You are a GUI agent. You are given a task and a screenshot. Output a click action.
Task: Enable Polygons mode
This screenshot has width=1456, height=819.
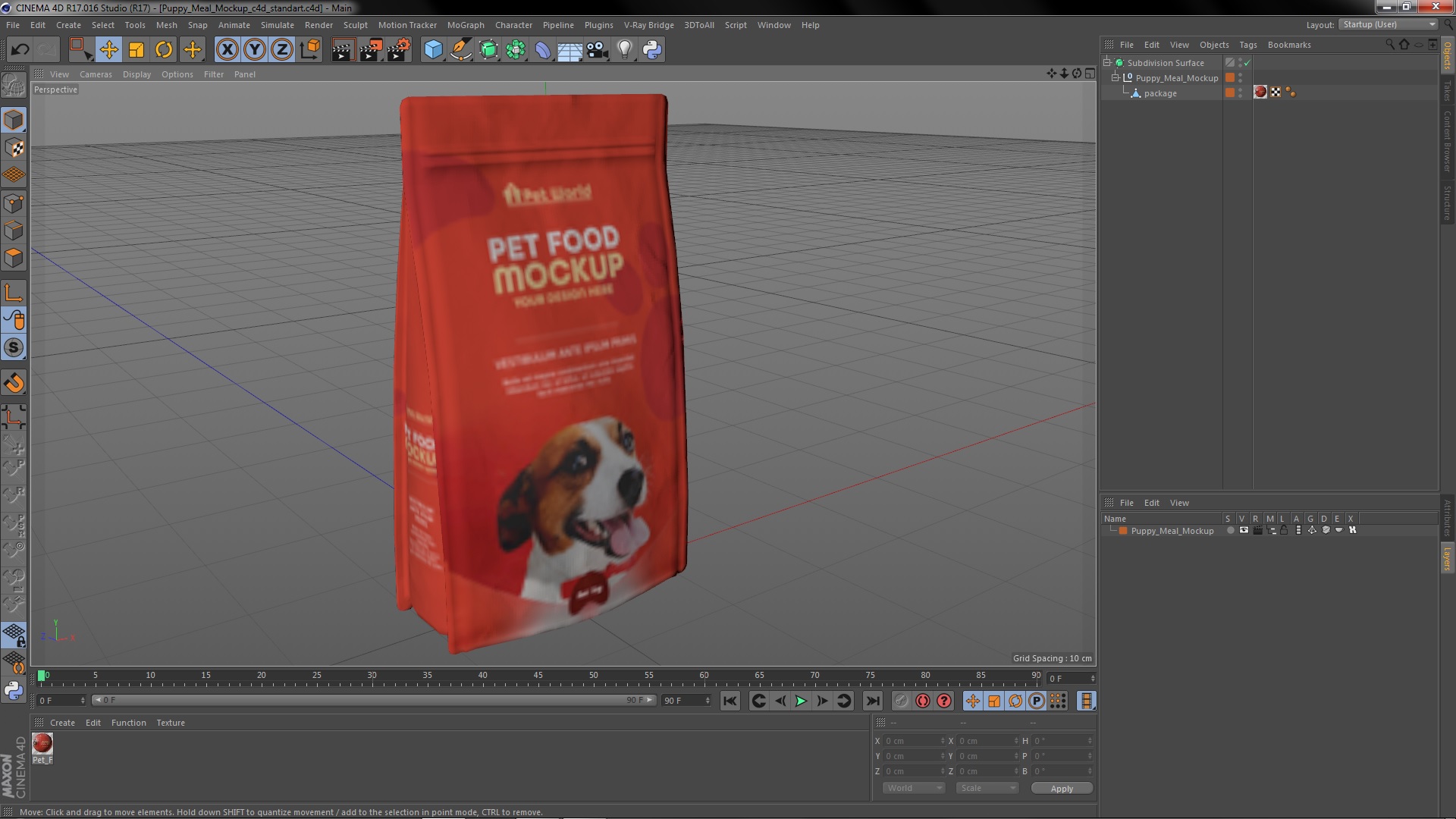click(14, 258)
